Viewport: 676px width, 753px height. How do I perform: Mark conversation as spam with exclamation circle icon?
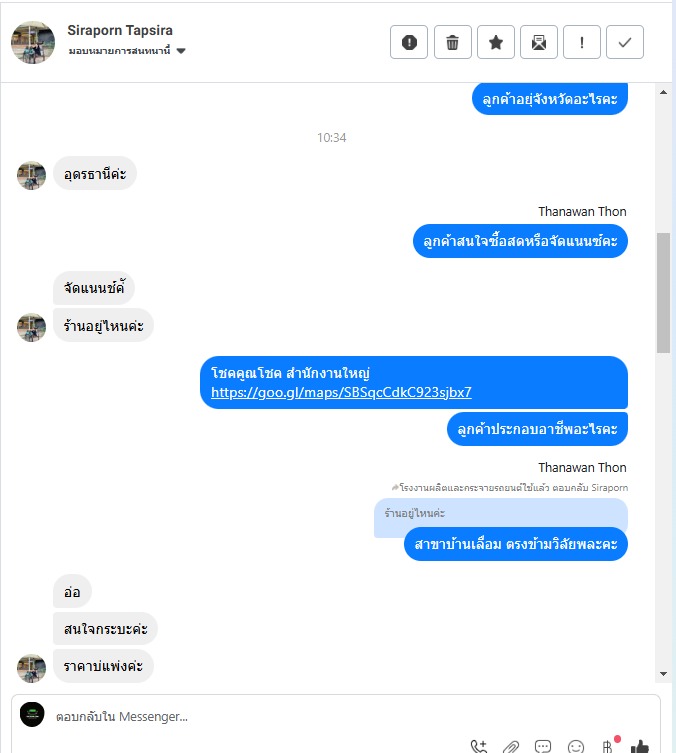[409, 42]
